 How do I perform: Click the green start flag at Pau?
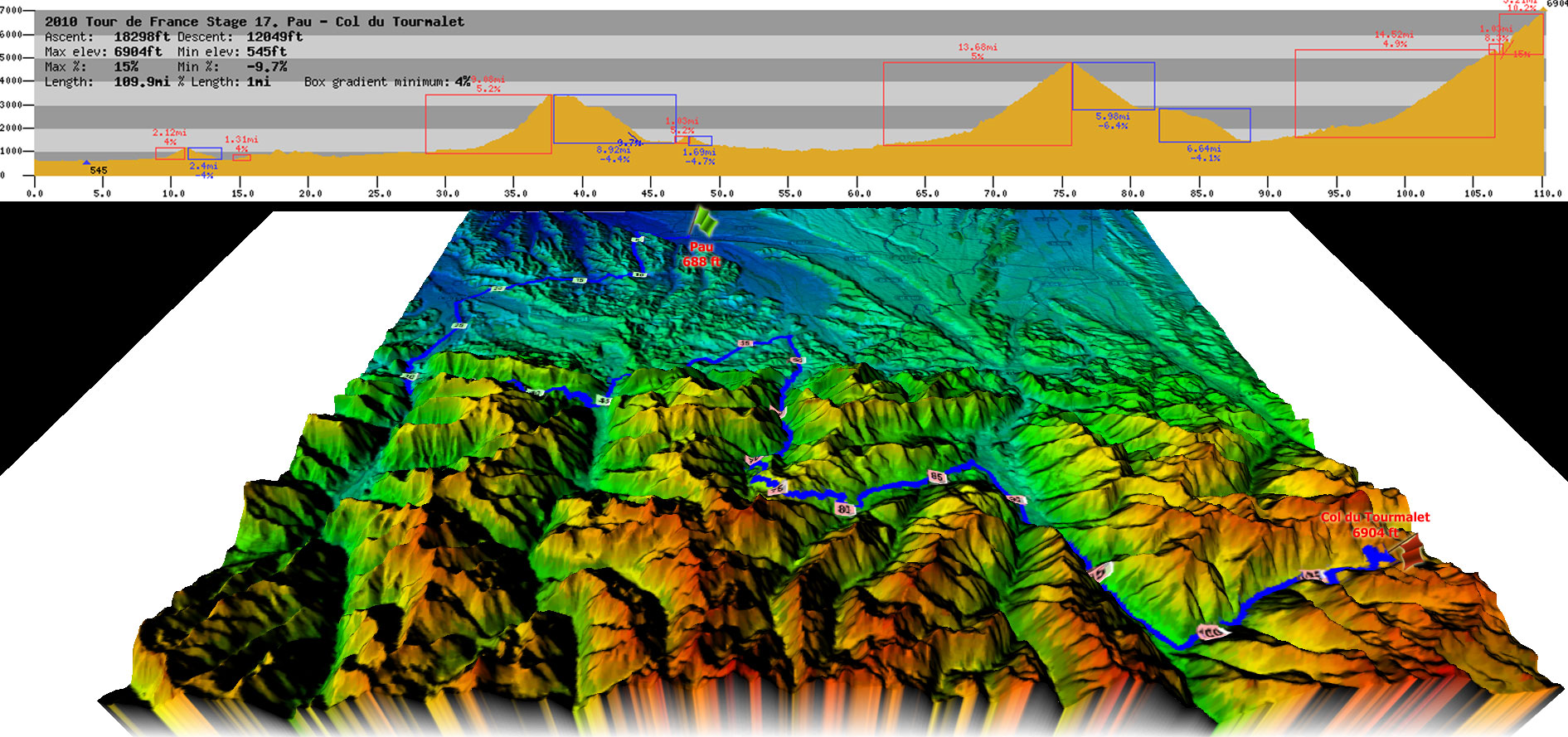coord(706,221)
